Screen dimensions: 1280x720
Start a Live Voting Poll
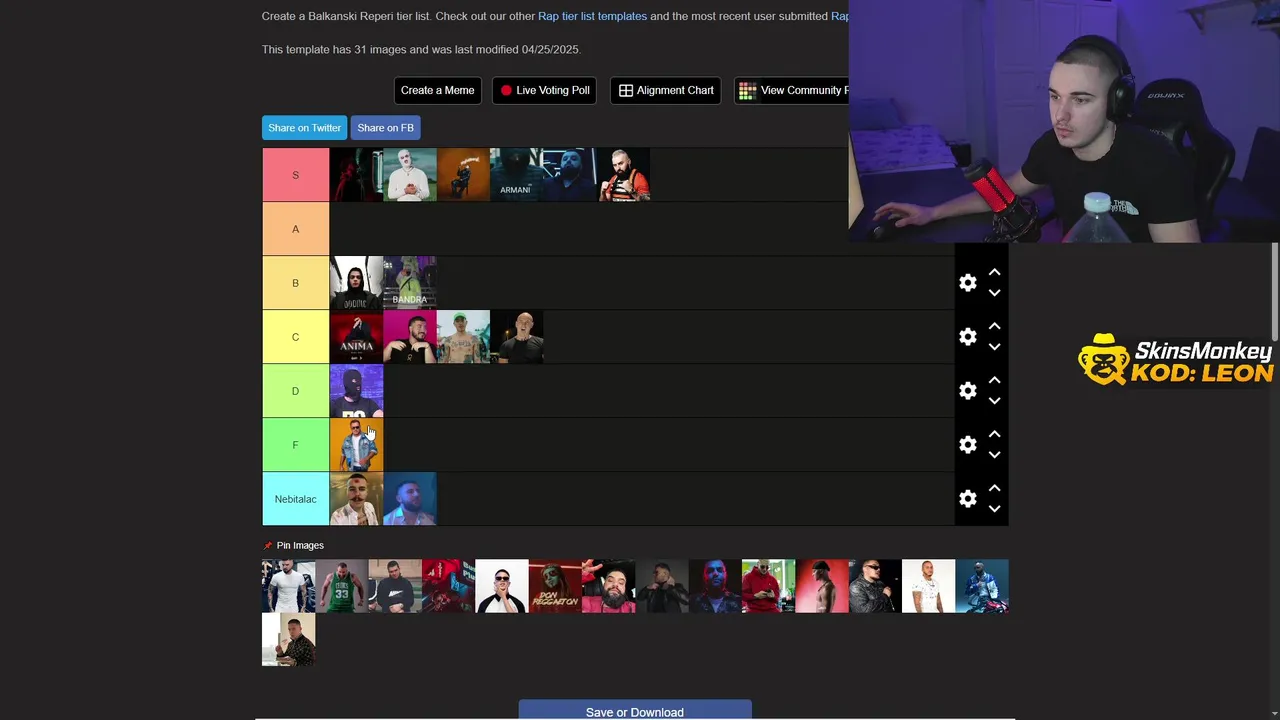(x=545, y=90)
